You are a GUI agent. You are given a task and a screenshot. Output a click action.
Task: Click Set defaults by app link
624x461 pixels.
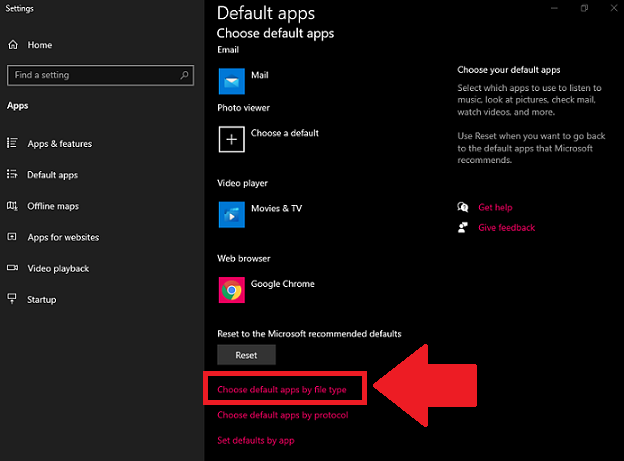point(255,440)
